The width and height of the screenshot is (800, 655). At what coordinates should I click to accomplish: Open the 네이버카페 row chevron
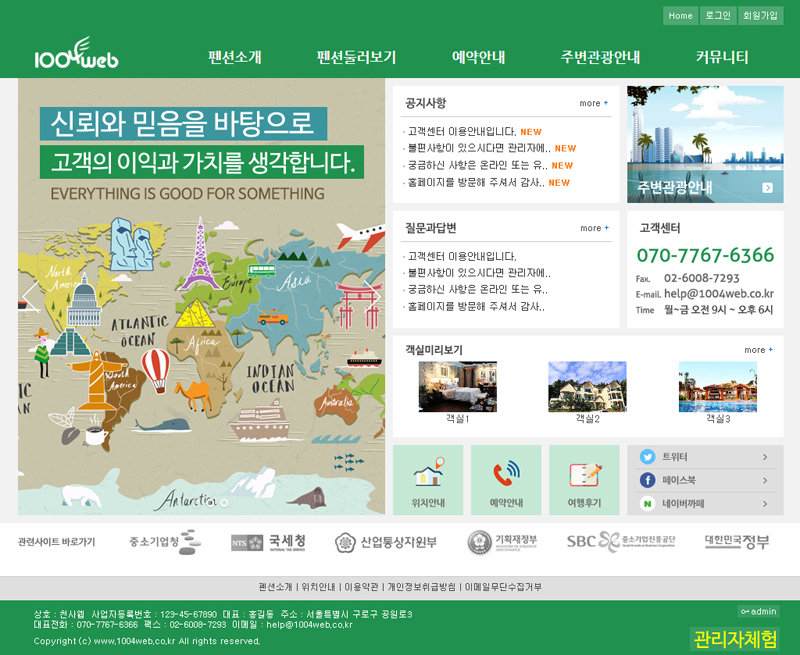765,504
